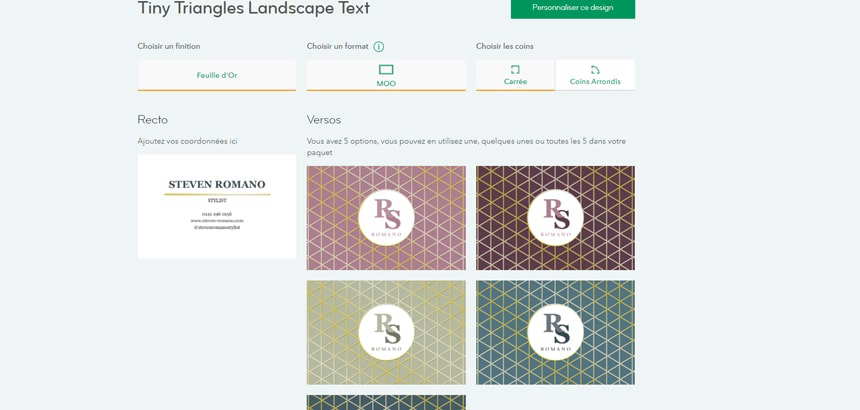This screenshot has height=410, width=860.
Task: Select the dark burgundy verso design
Action: pos(555,218)
